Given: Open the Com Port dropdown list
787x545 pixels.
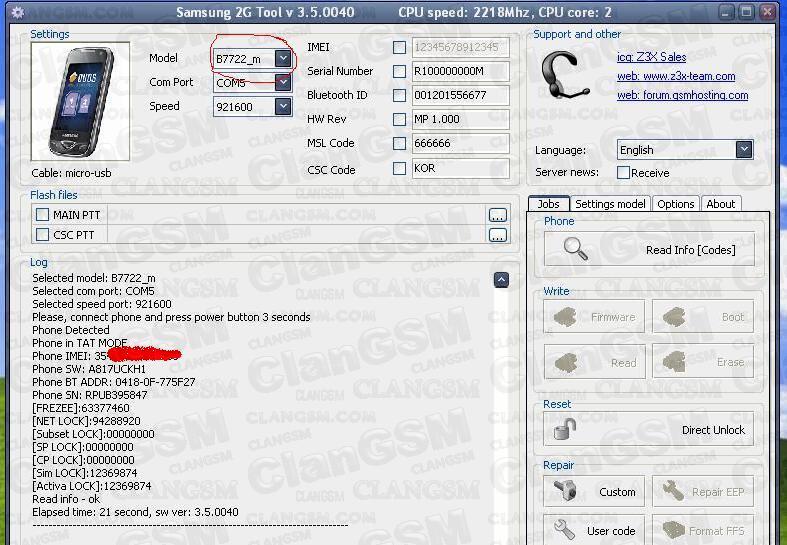Looking at the screenshot, I should click(283, 83).
